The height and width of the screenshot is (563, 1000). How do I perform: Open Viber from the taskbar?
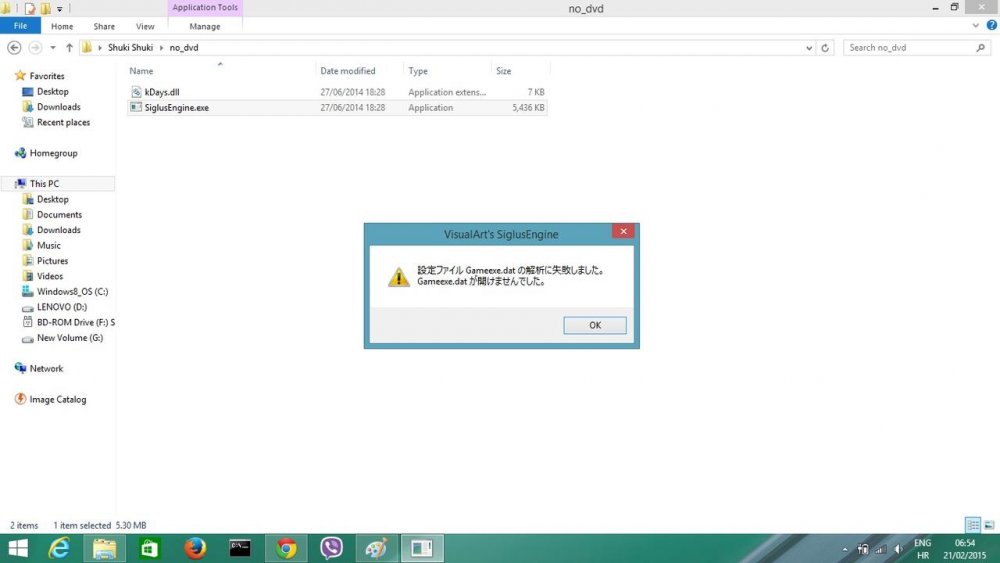pyautogui.click(x=331, y=548)
